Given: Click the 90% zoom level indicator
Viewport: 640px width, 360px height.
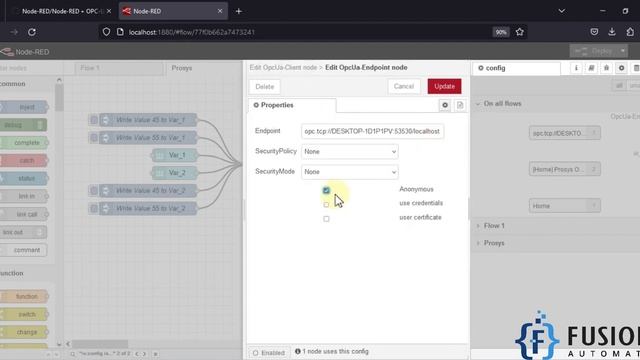Looking at the screenshot, I should click(x=501, y=32).
